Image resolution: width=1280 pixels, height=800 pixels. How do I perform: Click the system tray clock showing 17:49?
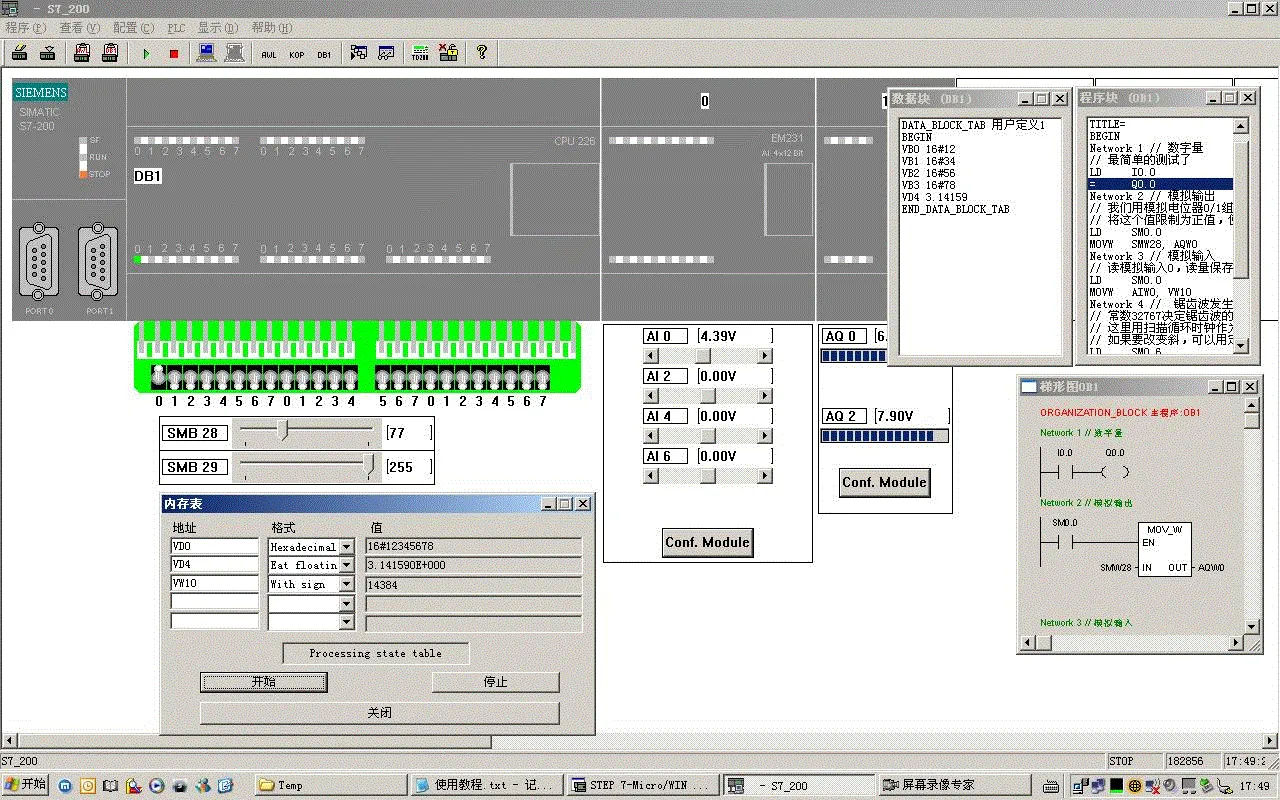coord(1254,786)
